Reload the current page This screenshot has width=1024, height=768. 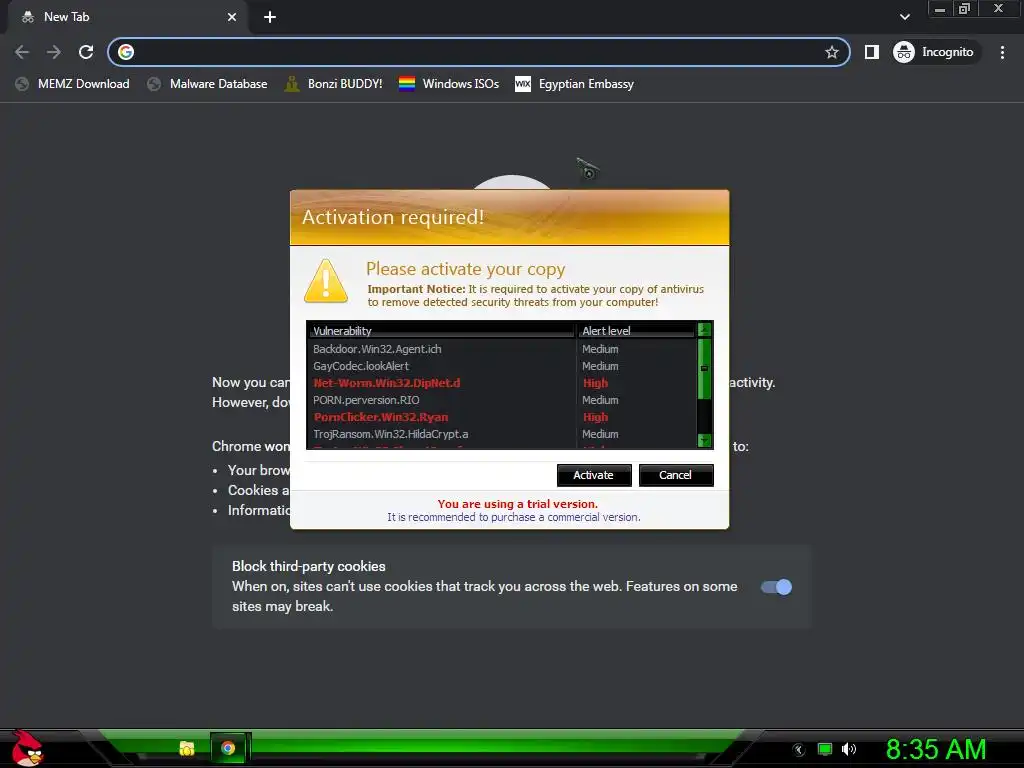click(86, 52)
